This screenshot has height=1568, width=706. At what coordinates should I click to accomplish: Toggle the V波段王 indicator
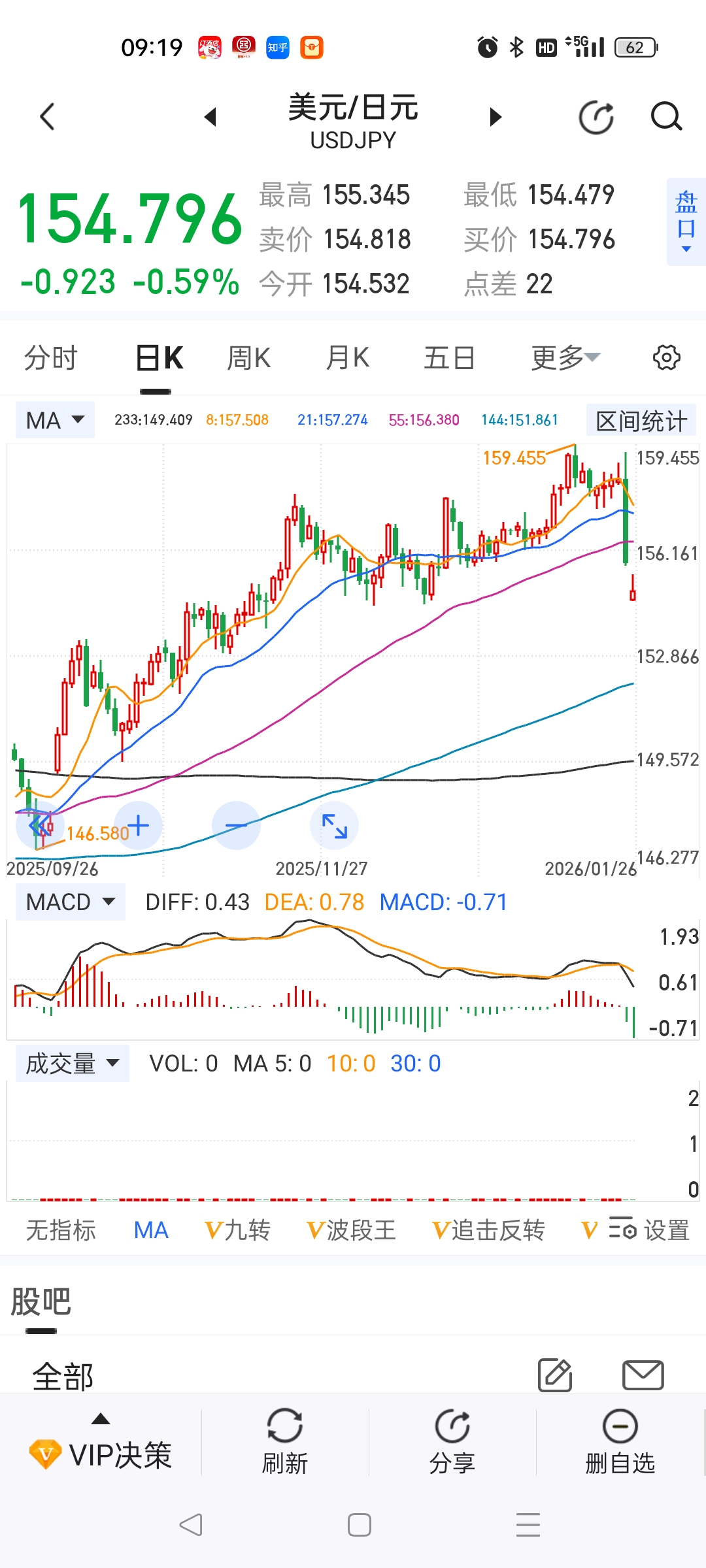pyautogui.click(x=351, y=1230)
